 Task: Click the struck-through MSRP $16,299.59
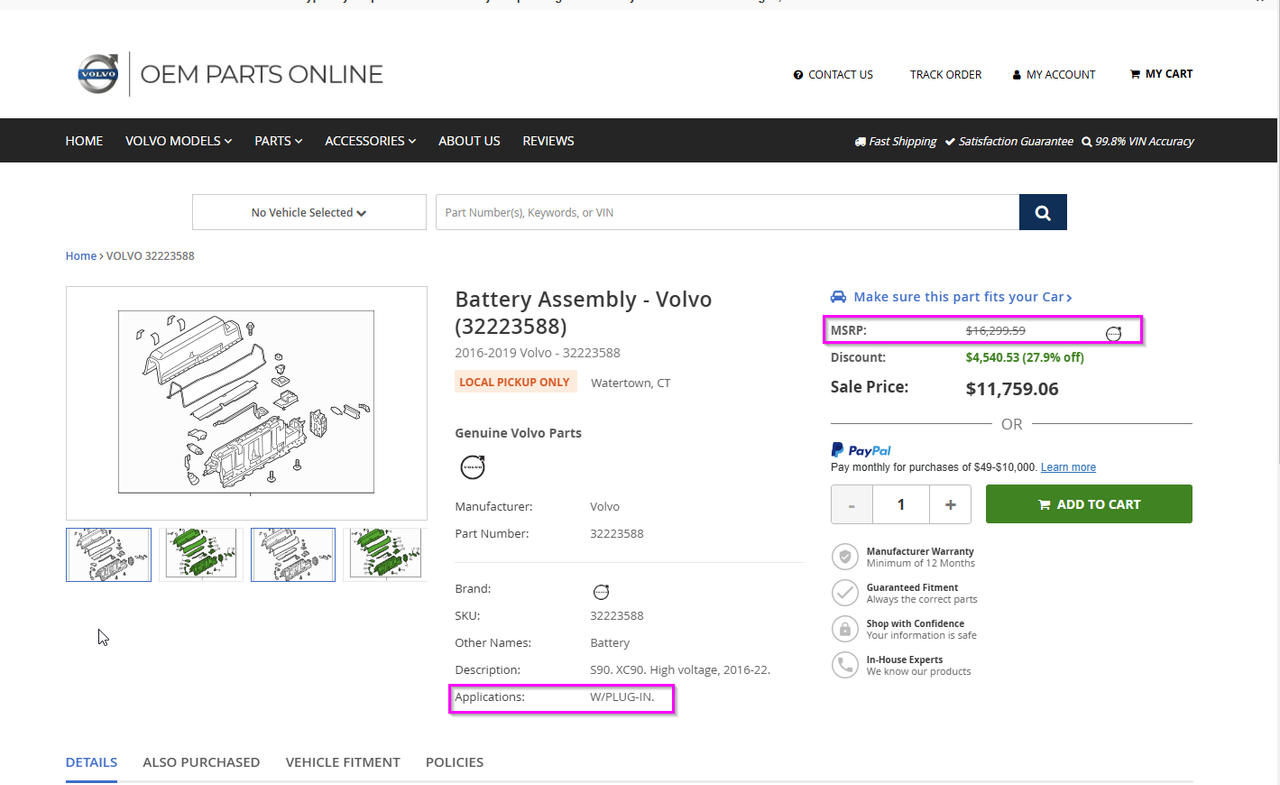click(x=995, y=330)
